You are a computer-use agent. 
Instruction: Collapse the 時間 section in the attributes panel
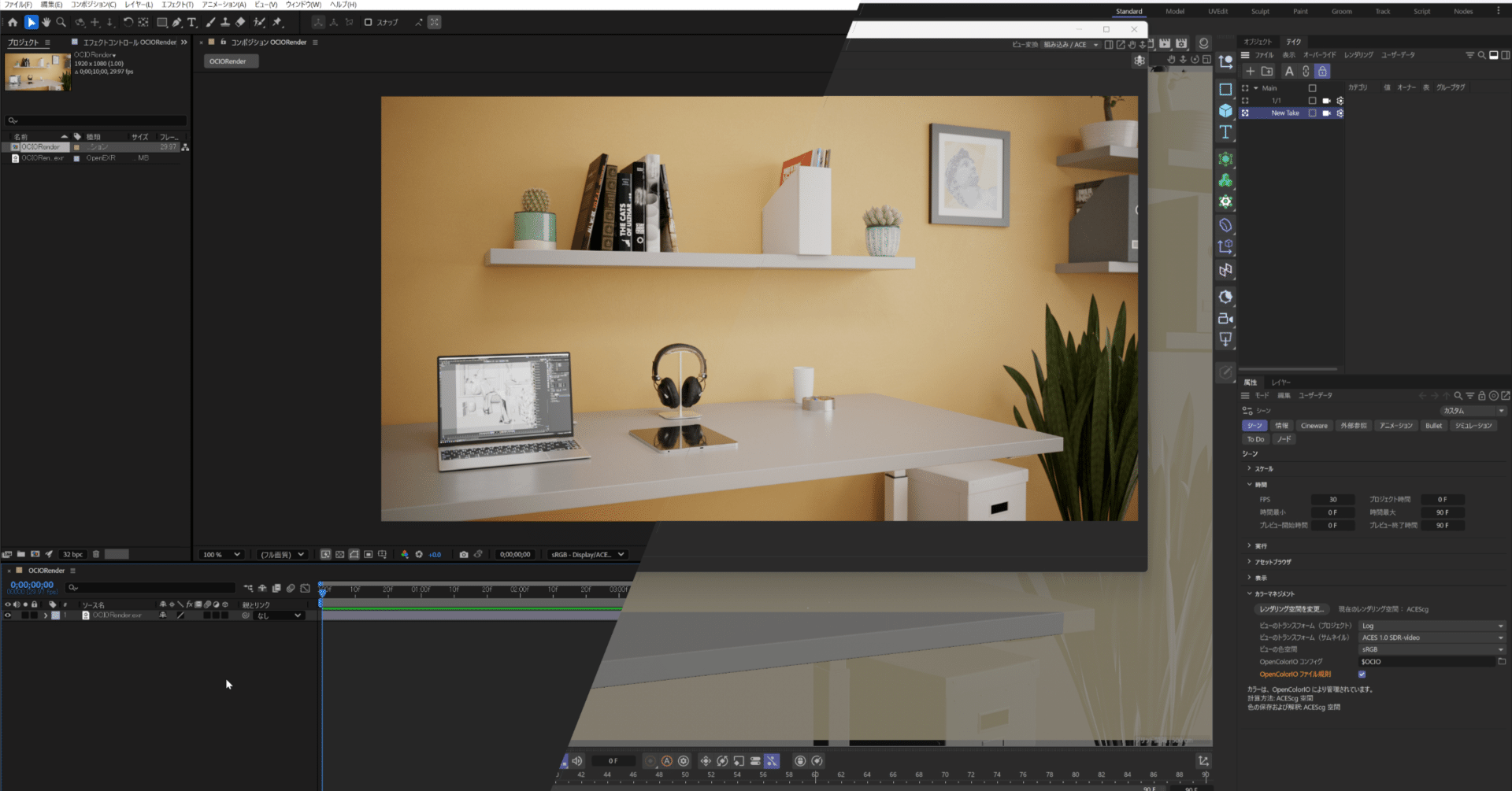tap(1250, 485)
